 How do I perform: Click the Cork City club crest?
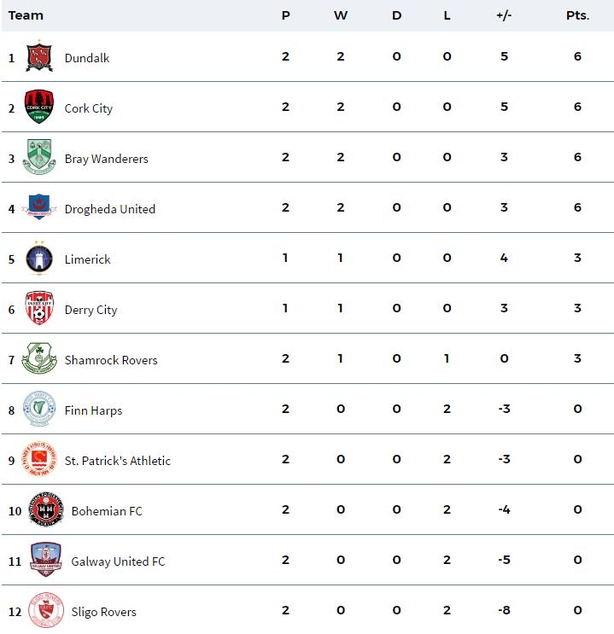pos(39,107)
